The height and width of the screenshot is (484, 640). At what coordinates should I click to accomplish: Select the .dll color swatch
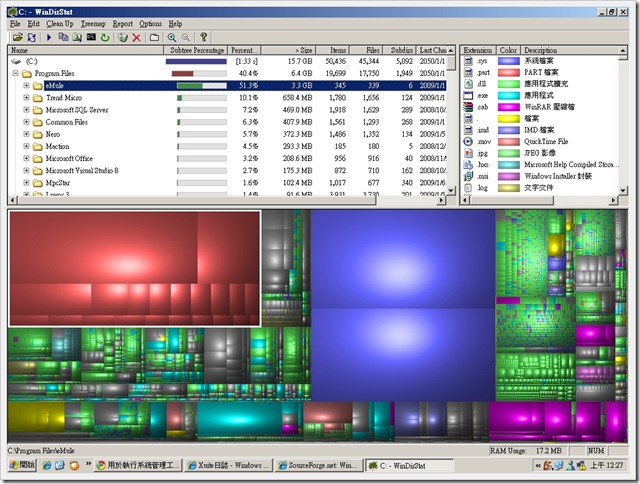tap(508, 85)
